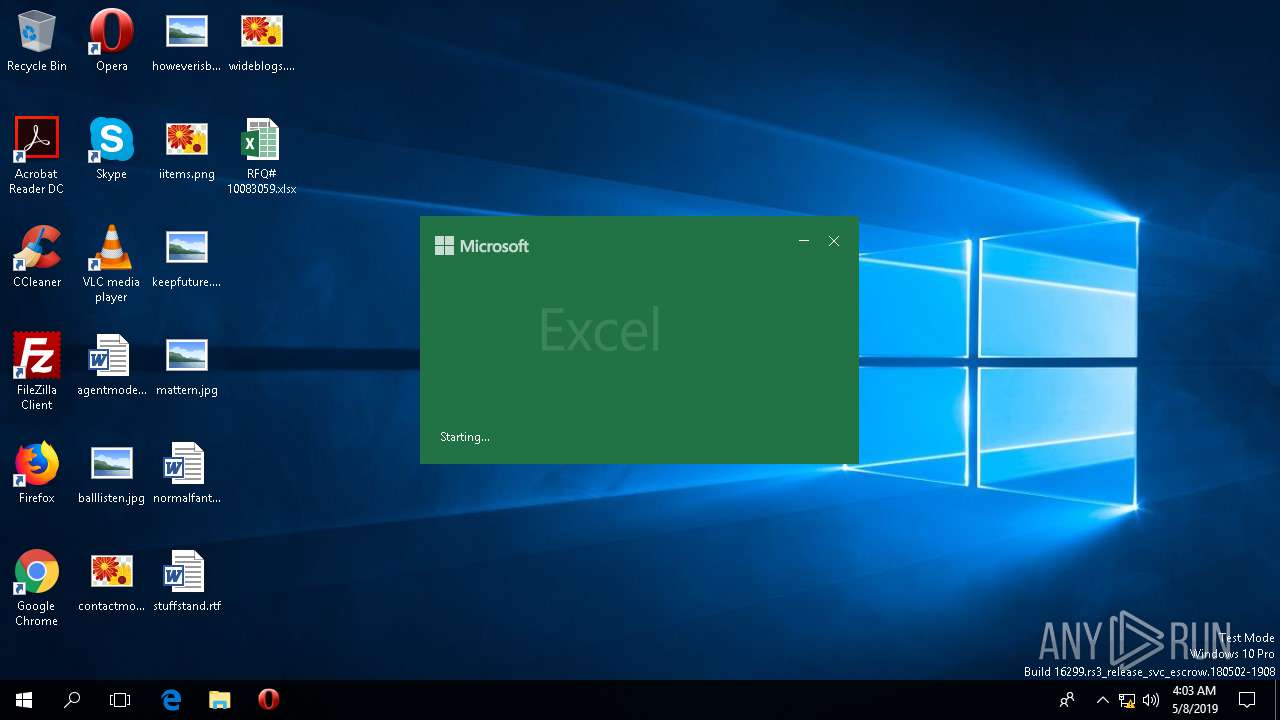
Task: Select the RFQ# 10083059.xlsx spreadsheet
Action: (x=261, y=156)
